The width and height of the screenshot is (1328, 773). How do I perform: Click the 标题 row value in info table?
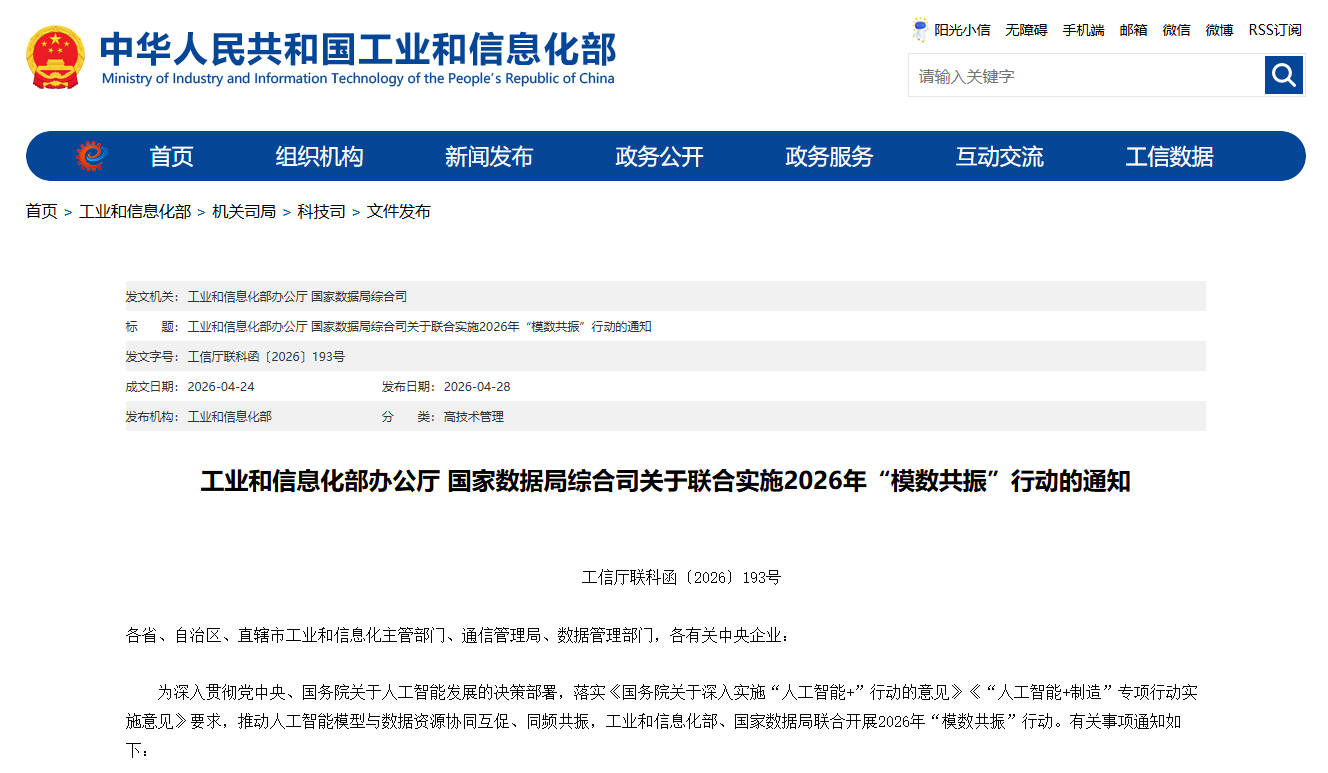(419, 327)
